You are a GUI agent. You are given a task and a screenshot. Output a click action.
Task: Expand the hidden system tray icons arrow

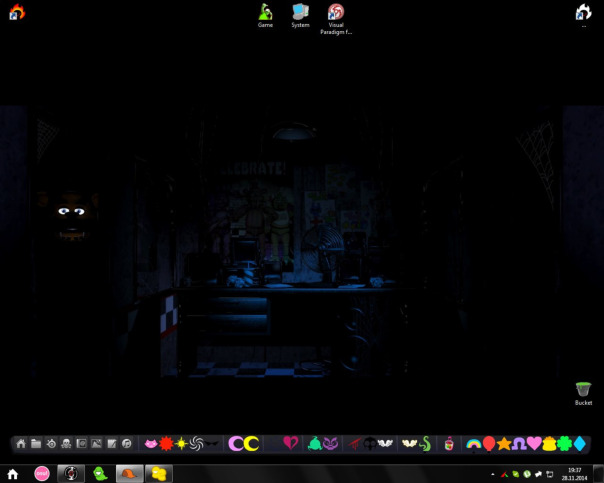pos(492,473)
